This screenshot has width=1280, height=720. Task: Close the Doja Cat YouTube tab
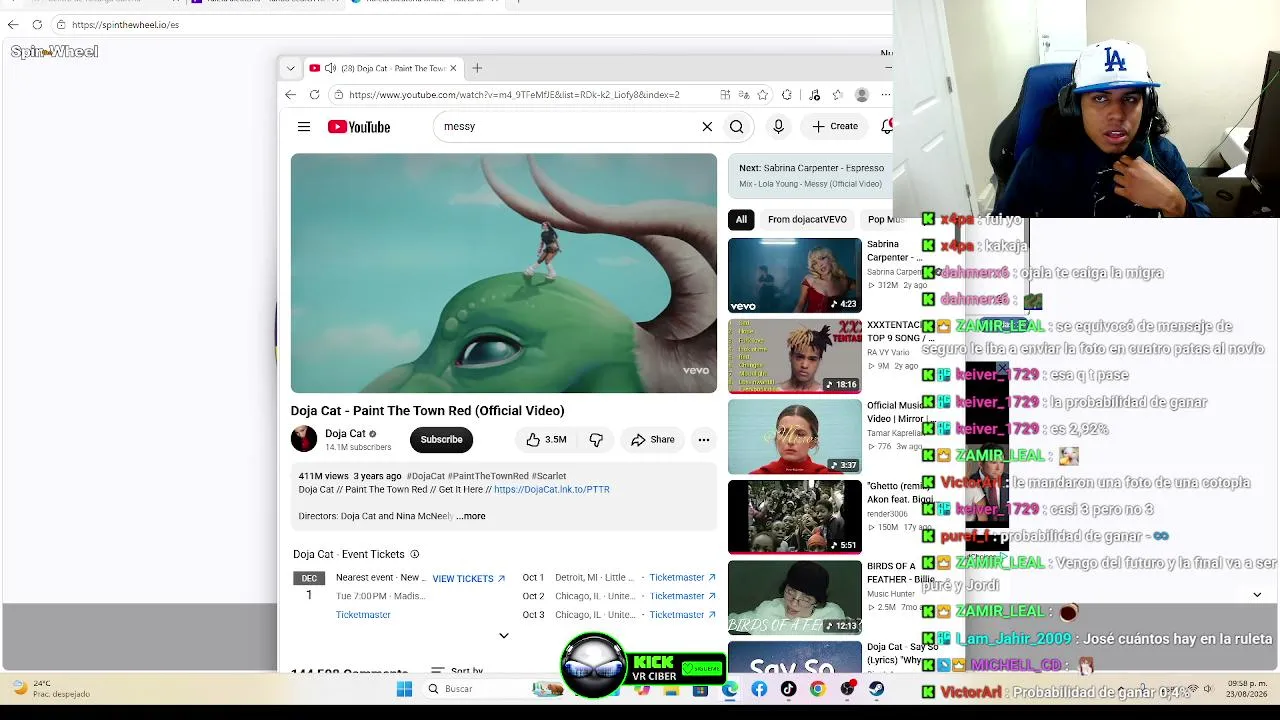click(453, 68)
